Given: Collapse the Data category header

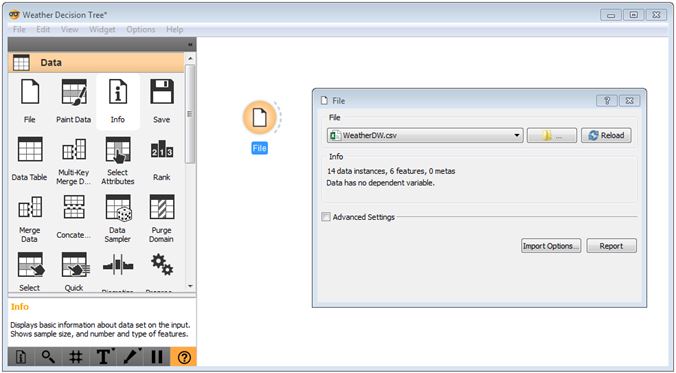Looking at the screenshot, I should 96,63.
